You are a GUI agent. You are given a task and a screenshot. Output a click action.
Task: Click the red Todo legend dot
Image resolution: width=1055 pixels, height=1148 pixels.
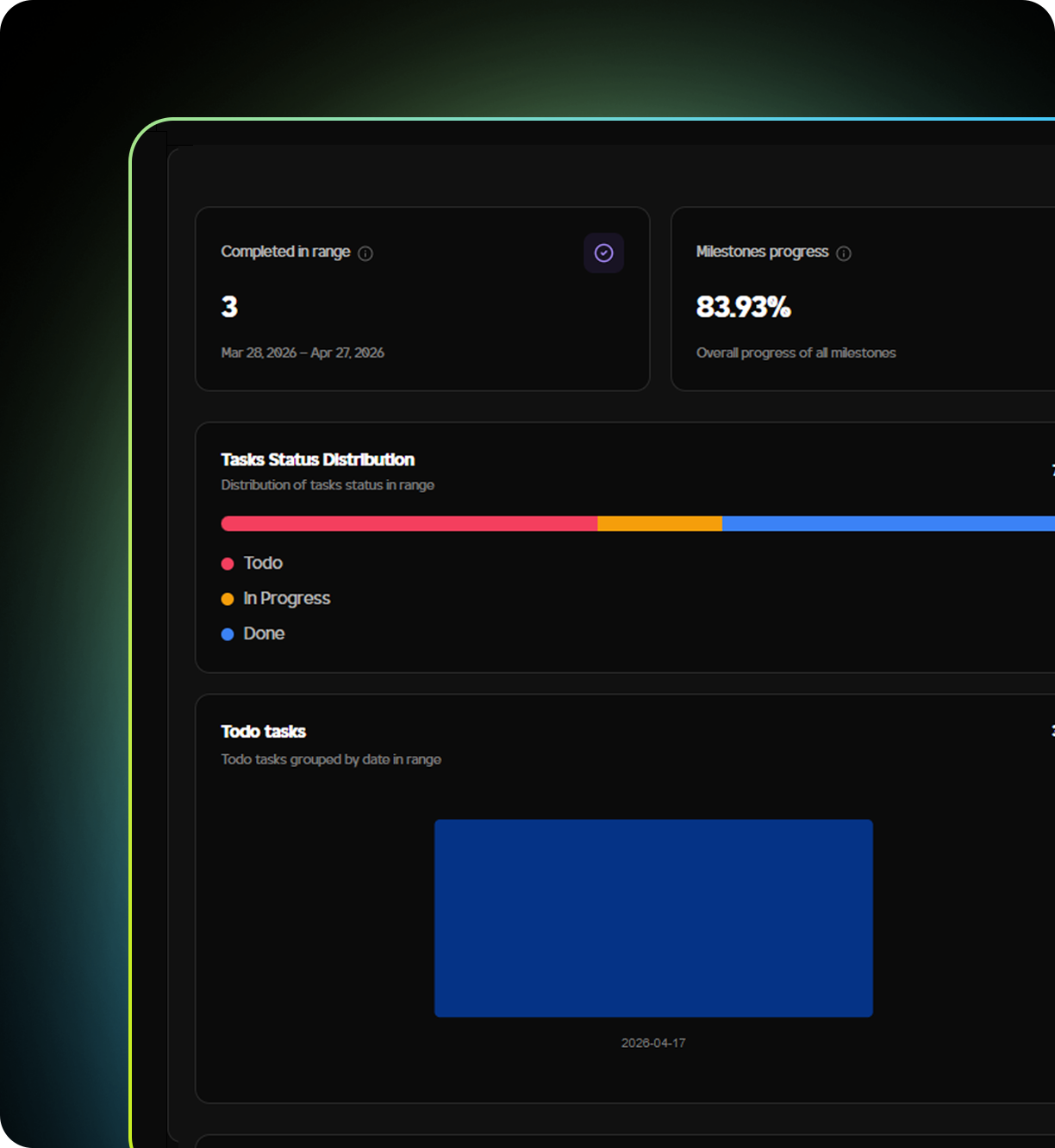click(x=228, y=564)
